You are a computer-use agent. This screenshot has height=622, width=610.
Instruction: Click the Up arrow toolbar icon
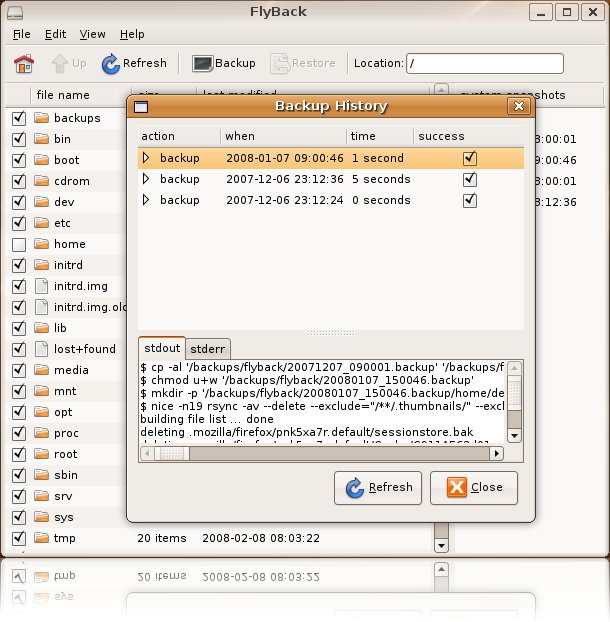60,63
